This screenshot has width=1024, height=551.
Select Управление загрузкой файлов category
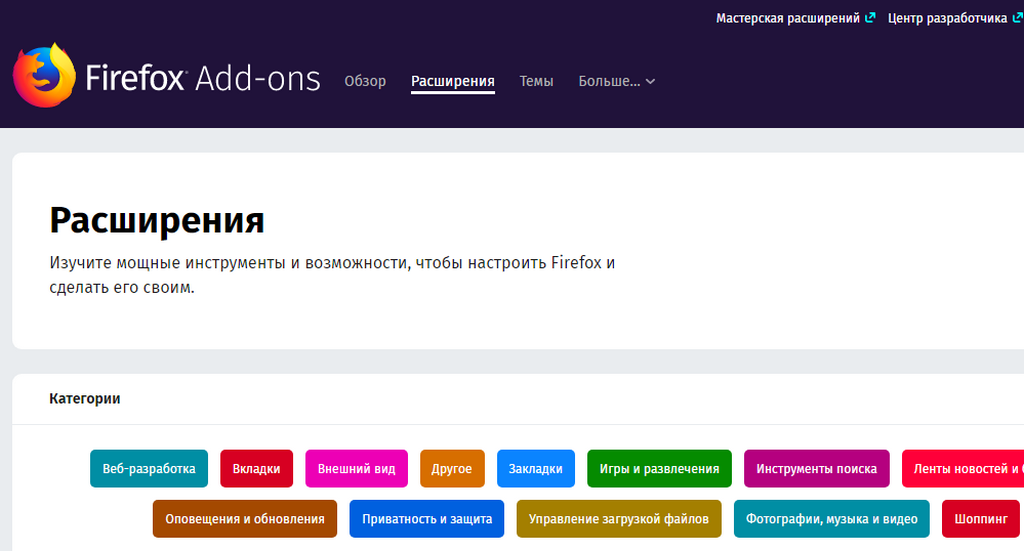click(619, 519)
